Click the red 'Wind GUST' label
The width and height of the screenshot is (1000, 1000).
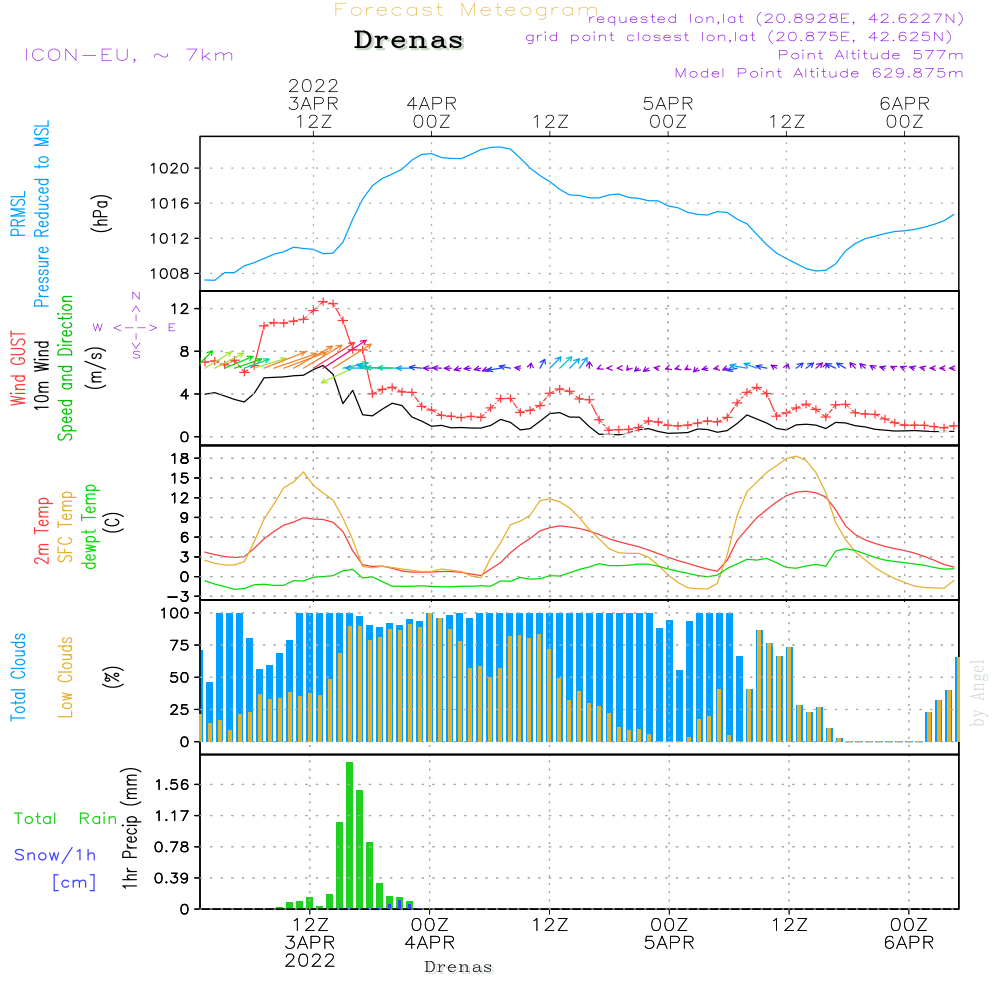tap(18, 368)
